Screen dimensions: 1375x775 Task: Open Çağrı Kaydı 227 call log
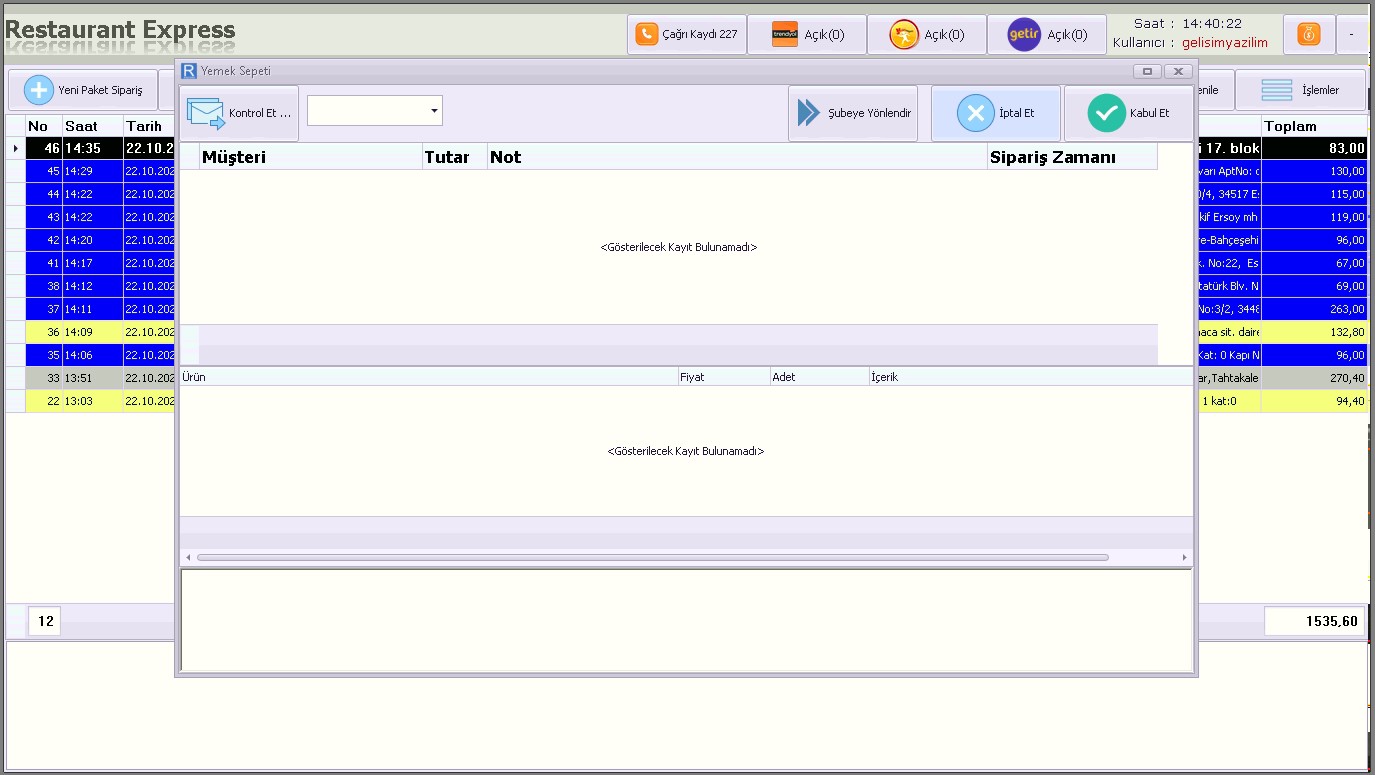tap(687, 34)
